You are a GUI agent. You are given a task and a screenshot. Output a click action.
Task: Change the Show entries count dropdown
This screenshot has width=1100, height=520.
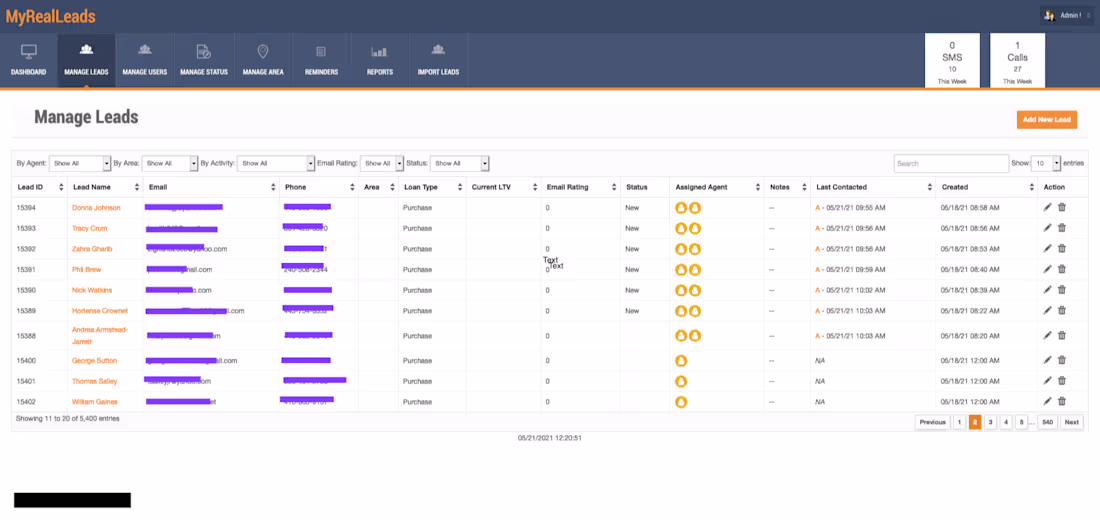click(1045, 163)
